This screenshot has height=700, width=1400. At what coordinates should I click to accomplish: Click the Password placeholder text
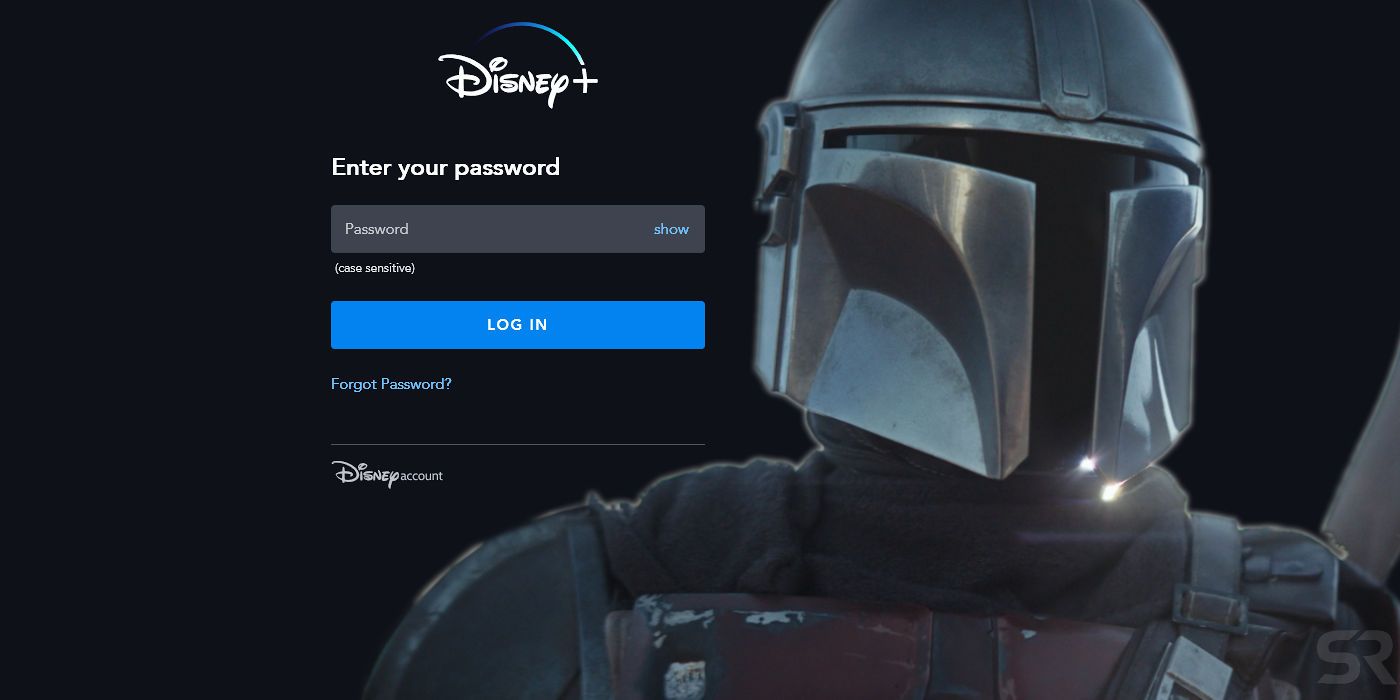376,229
